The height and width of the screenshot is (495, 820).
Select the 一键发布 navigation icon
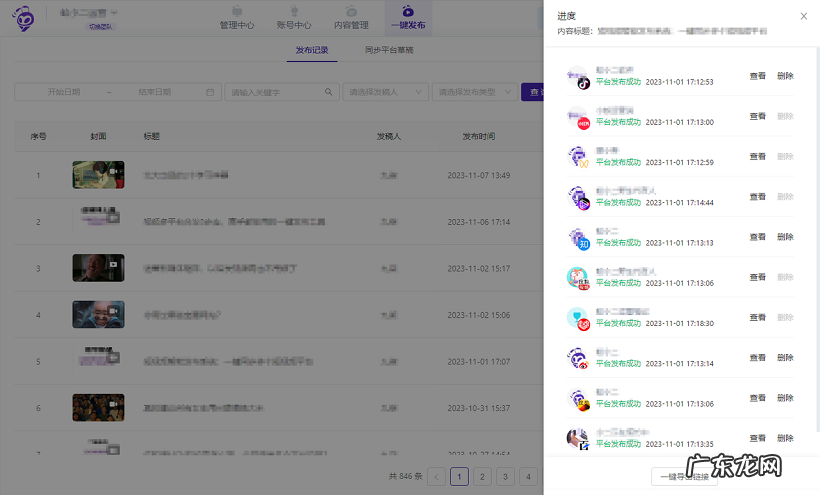pyautogui.click(x=408, y=11)
